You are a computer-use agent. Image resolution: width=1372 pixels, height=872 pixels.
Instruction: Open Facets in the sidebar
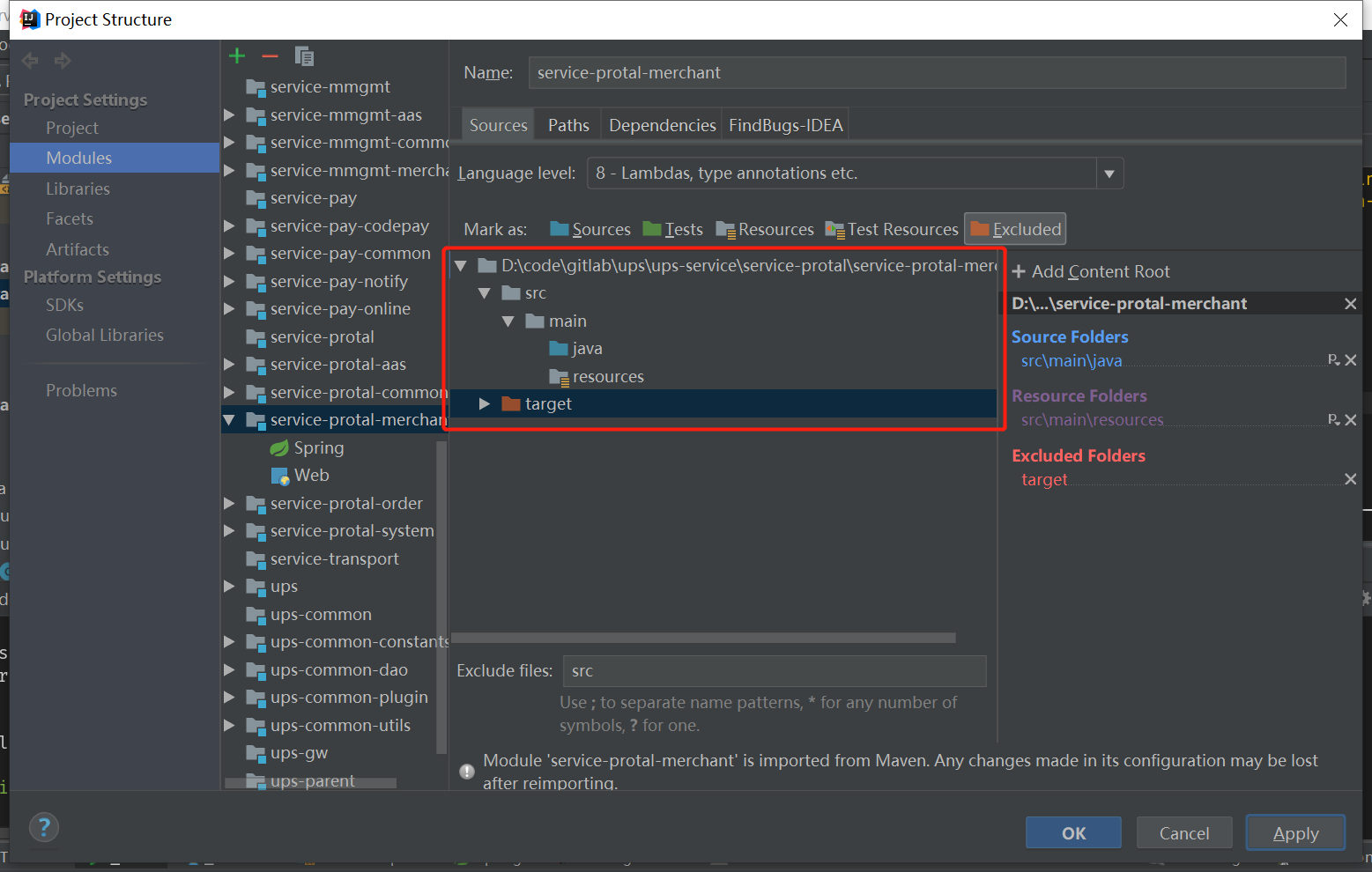point(70,218)
